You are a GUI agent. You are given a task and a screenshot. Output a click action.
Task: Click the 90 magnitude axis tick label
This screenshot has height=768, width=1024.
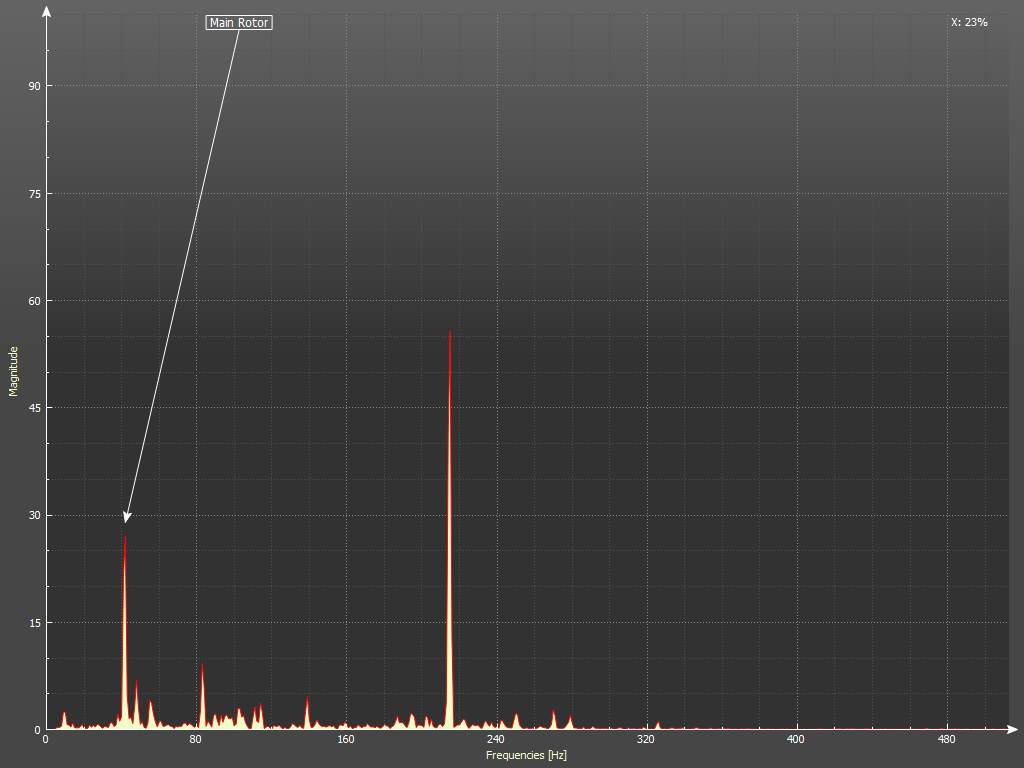tap(34, 86)
